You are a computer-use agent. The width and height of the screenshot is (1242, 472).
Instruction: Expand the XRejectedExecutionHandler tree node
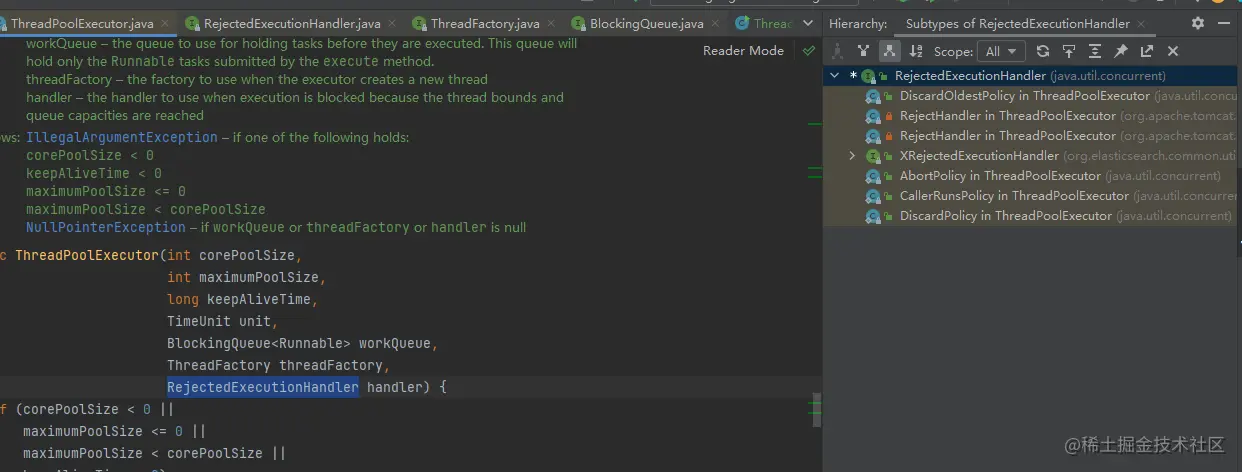tap(852, 156)
